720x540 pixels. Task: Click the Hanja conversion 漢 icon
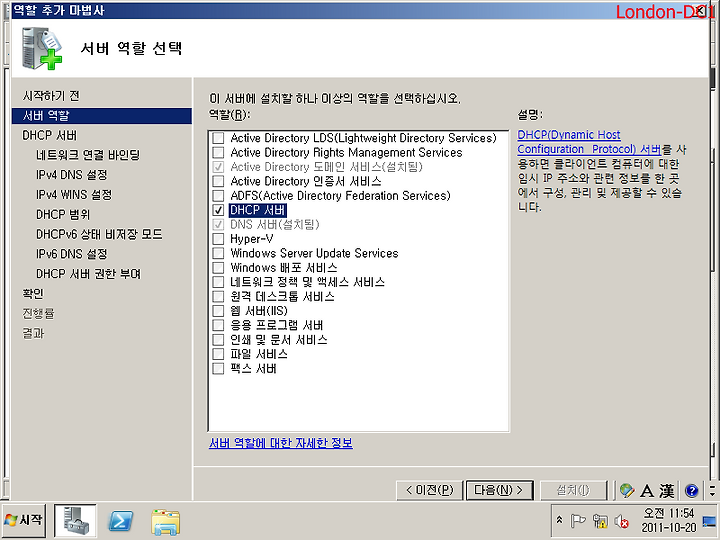[x=667, y=490]
